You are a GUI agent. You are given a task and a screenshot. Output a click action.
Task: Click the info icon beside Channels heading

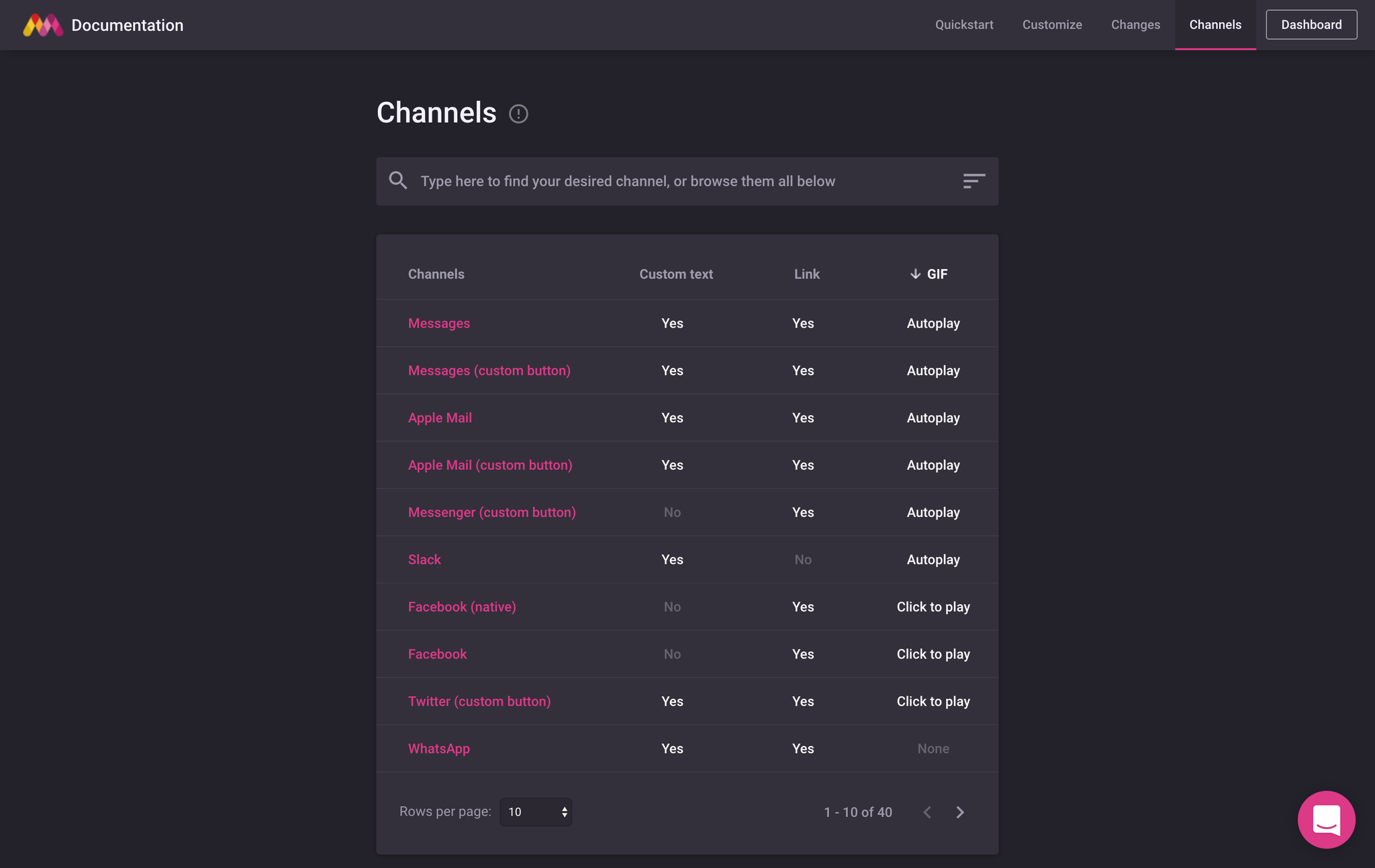[518, 113]
